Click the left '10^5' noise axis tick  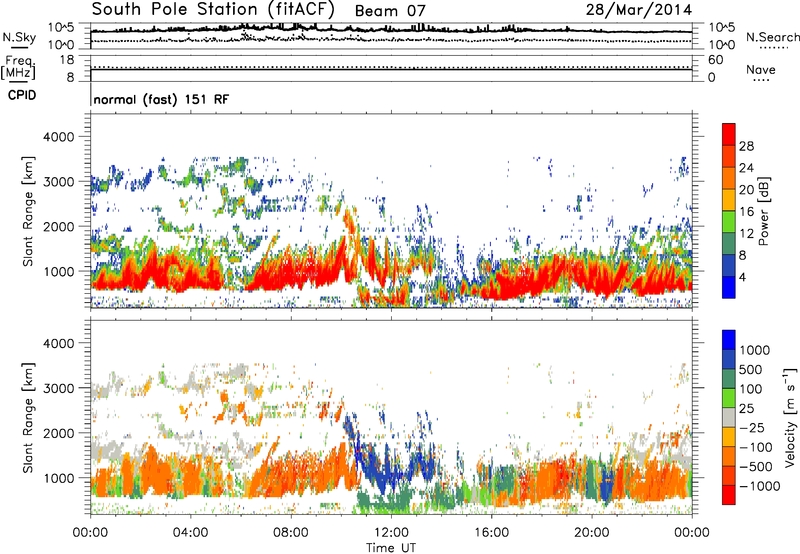coord(61,28)
